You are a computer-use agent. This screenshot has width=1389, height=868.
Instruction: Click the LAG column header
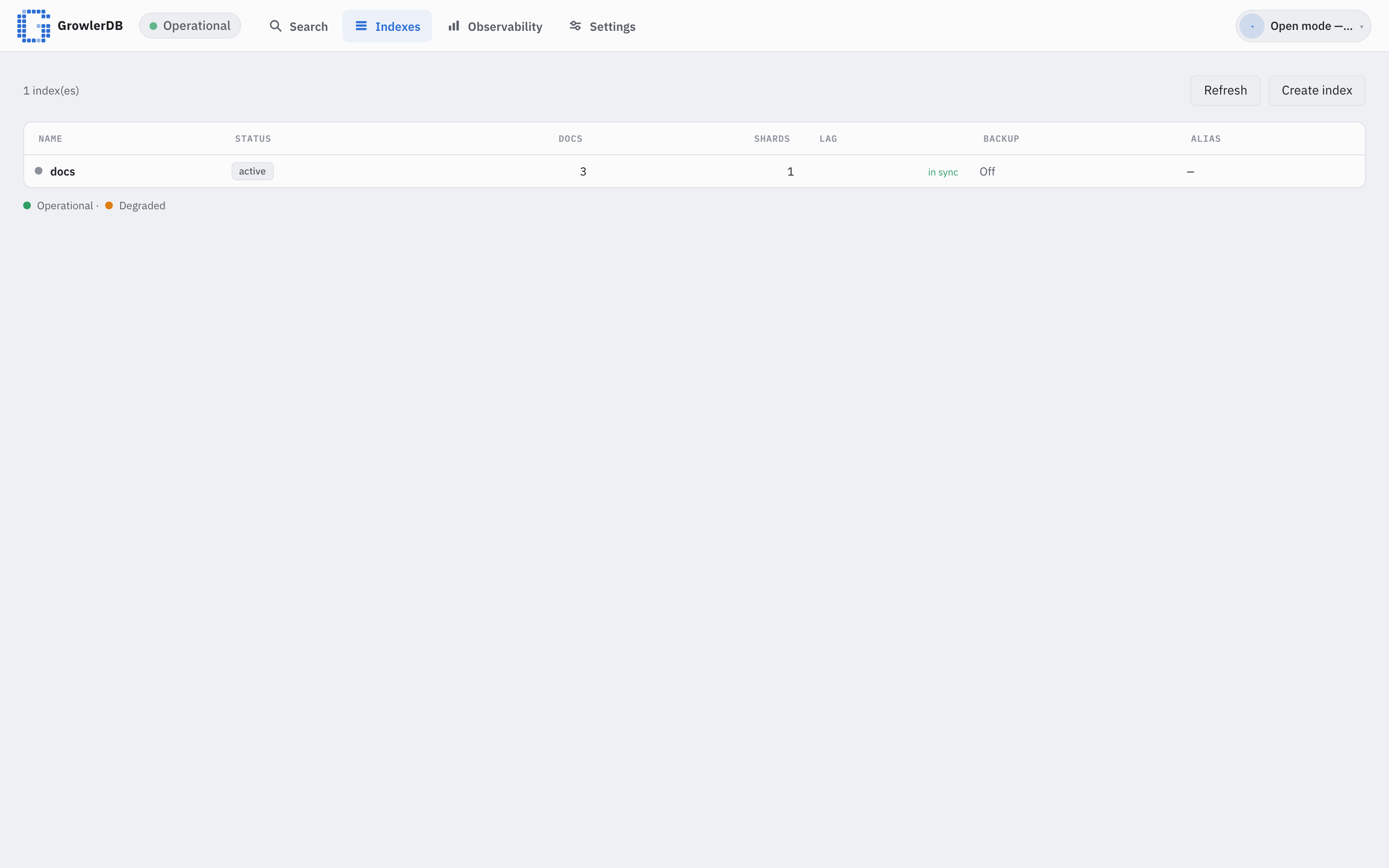[x=828, y=139]
